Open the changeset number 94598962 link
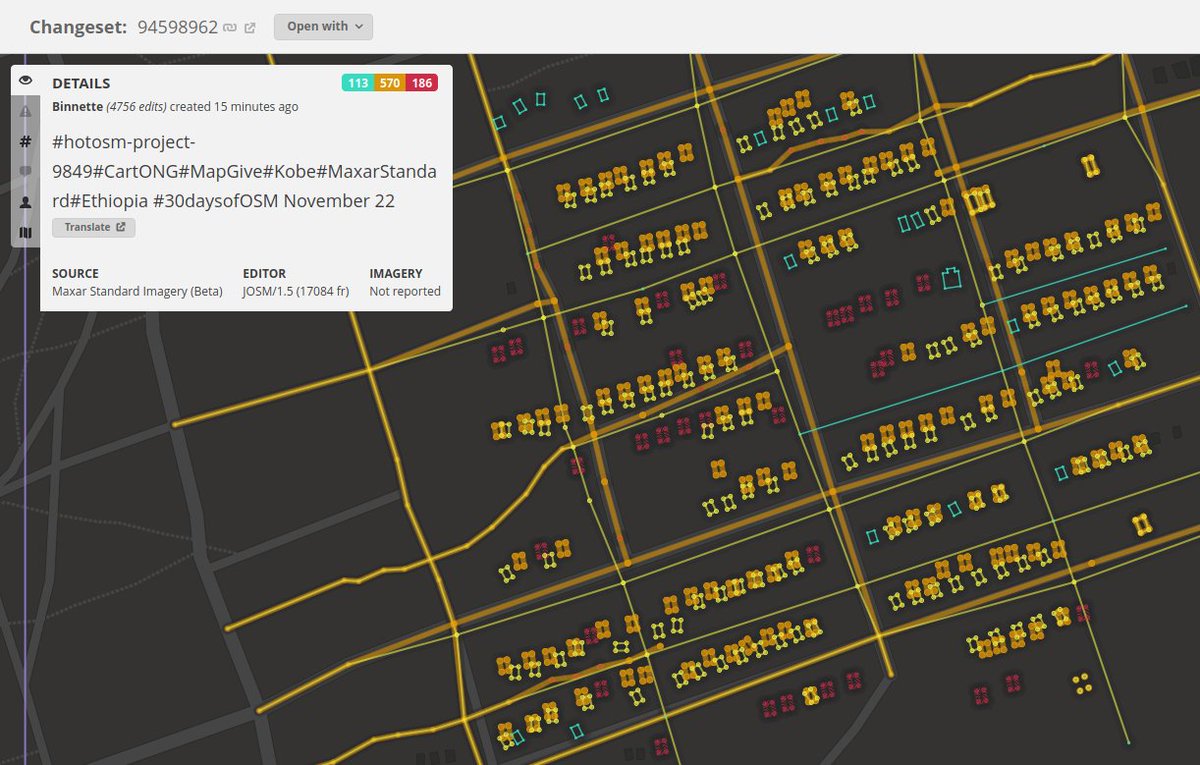Image resolution: width=1200 pixels, height=765 pixels. 178,27
